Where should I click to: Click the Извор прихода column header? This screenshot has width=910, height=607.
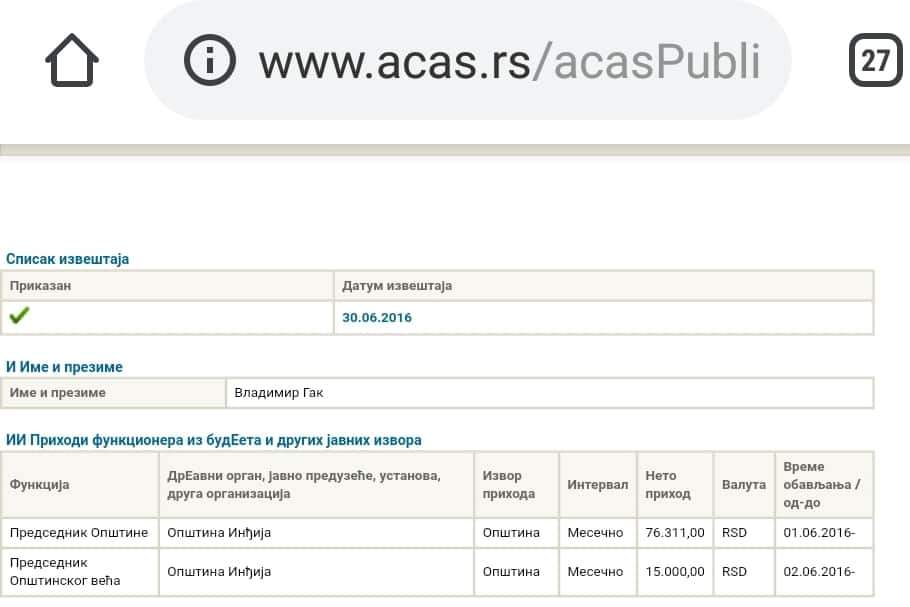click(x=517, y=485)
